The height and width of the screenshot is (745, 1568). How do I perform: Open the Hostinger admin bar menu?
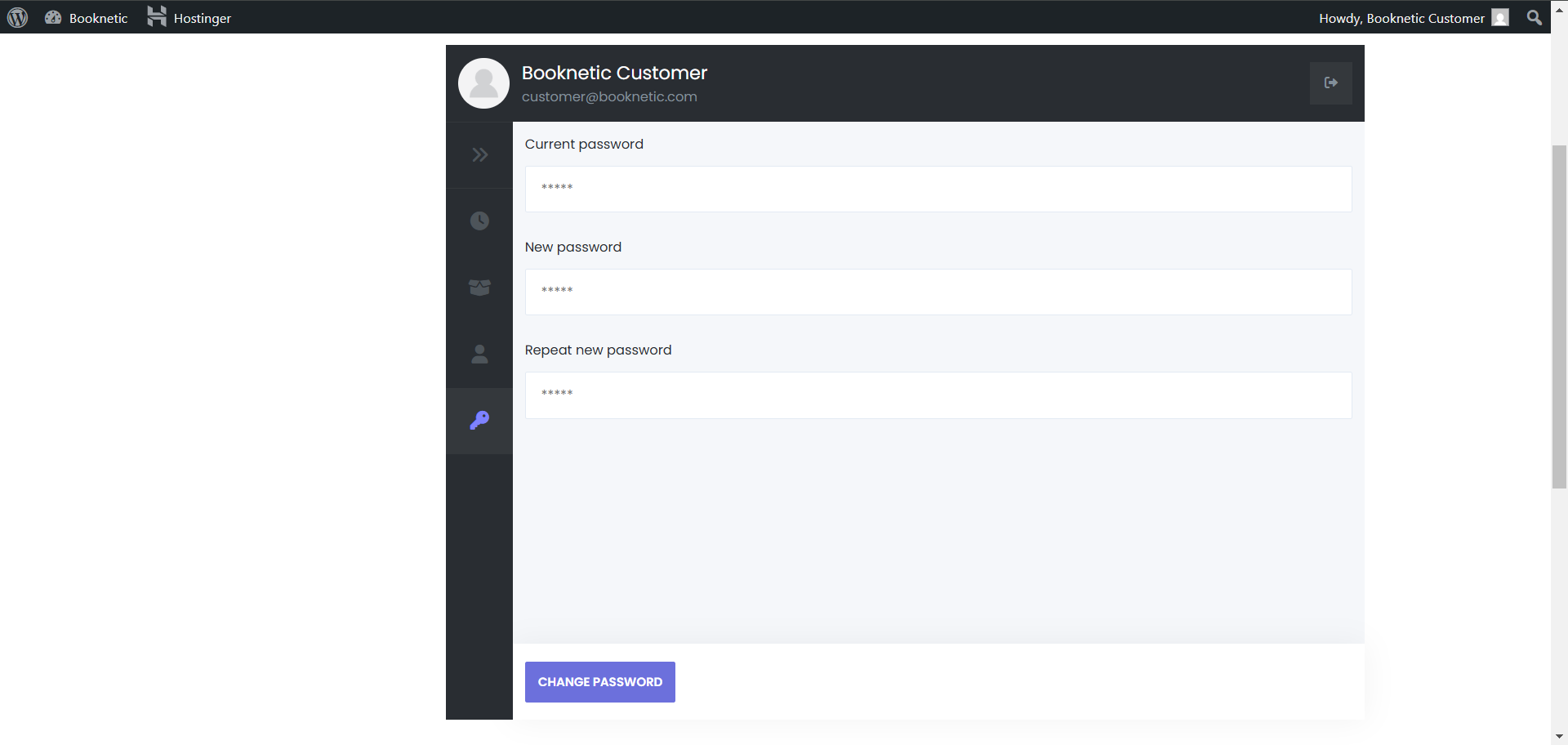189,17
